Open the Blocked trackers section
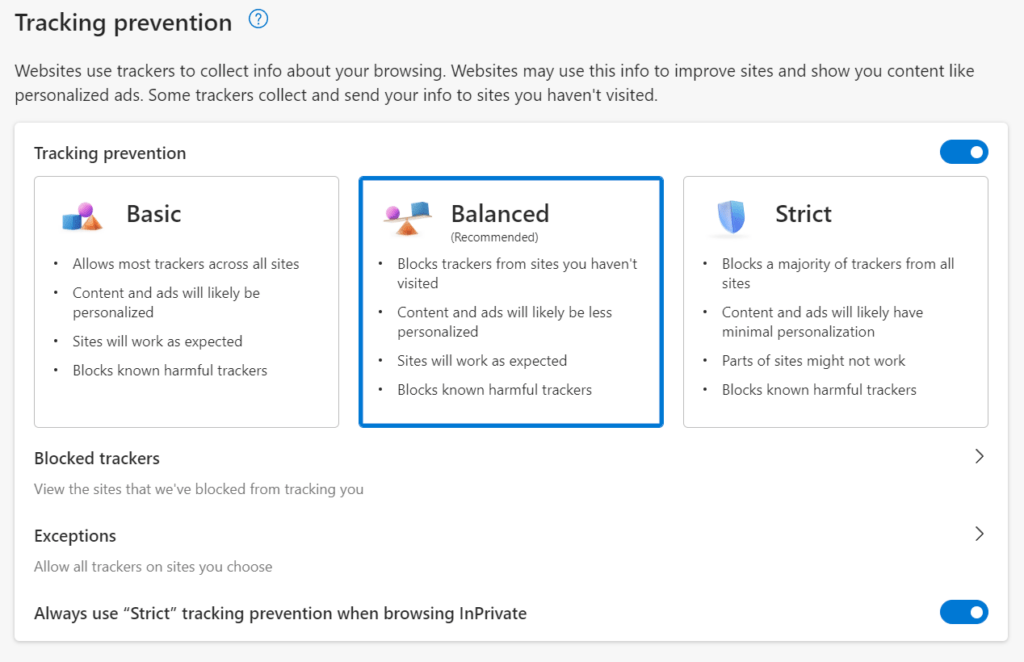Image resolution: width=1024 pixels, height=662 pixels. pos(511,473)
